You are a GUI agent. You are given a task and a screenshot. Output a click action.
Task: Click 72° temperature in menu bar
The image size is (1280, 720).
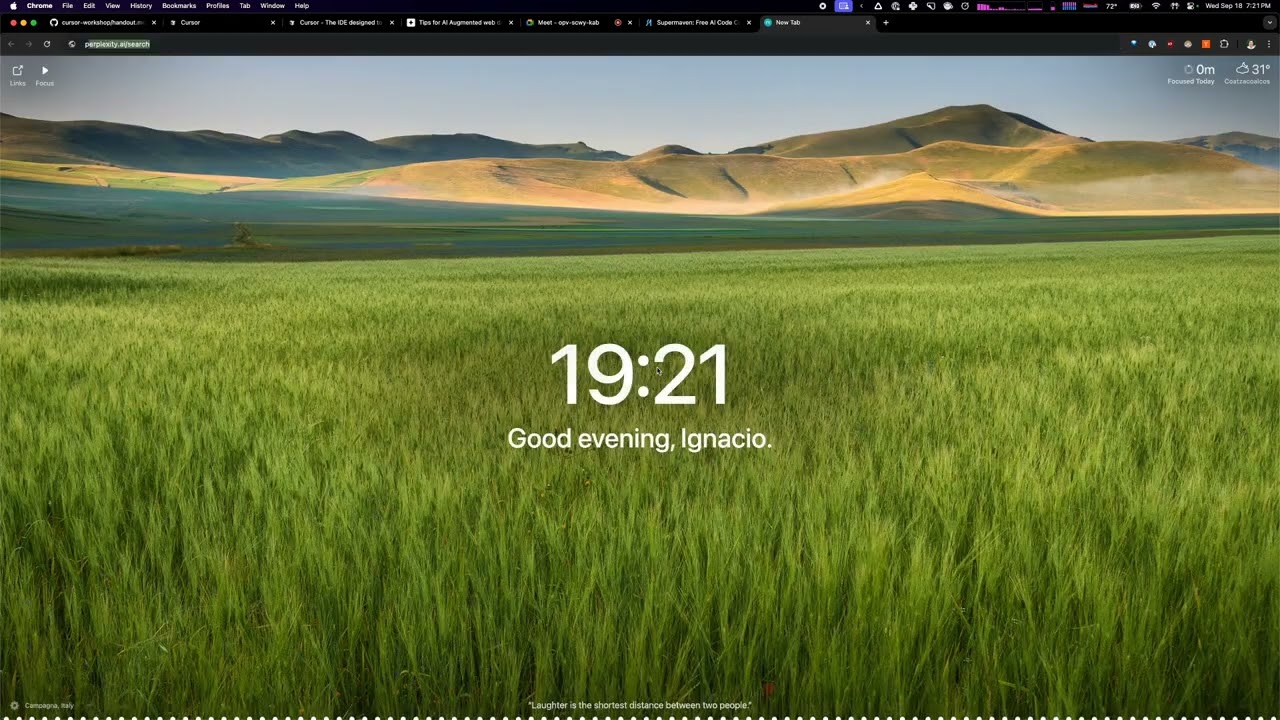(1112, 6)
